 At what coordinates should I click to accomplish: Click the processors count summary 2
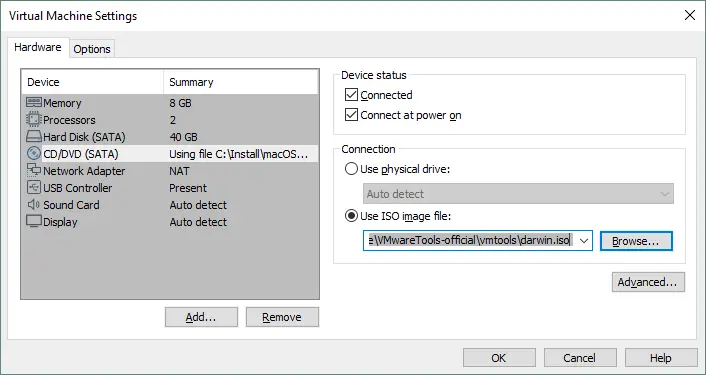[x=173, y=120]
